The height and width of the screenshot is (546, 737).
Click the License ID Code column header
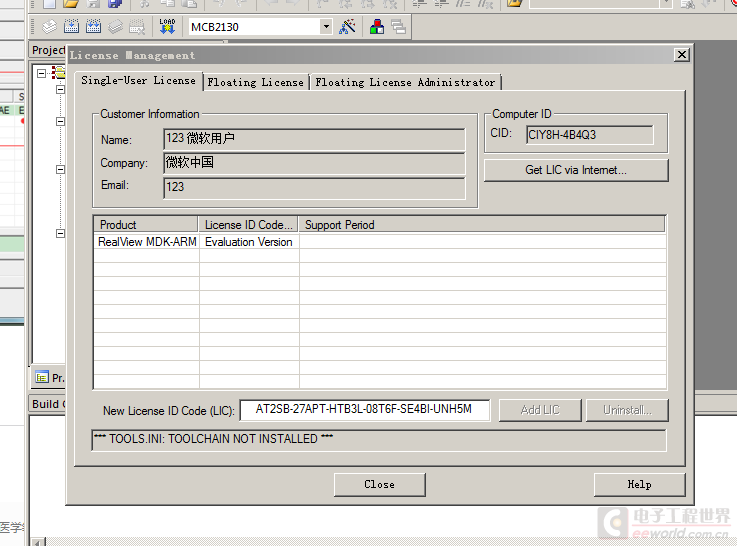point(249,225)
